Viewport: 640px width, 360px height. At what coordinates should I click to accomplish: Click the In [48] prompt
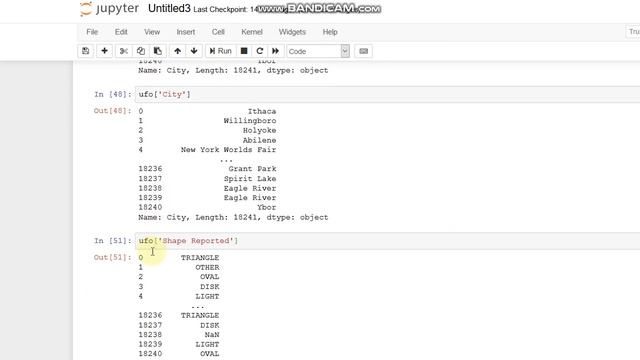113,94
